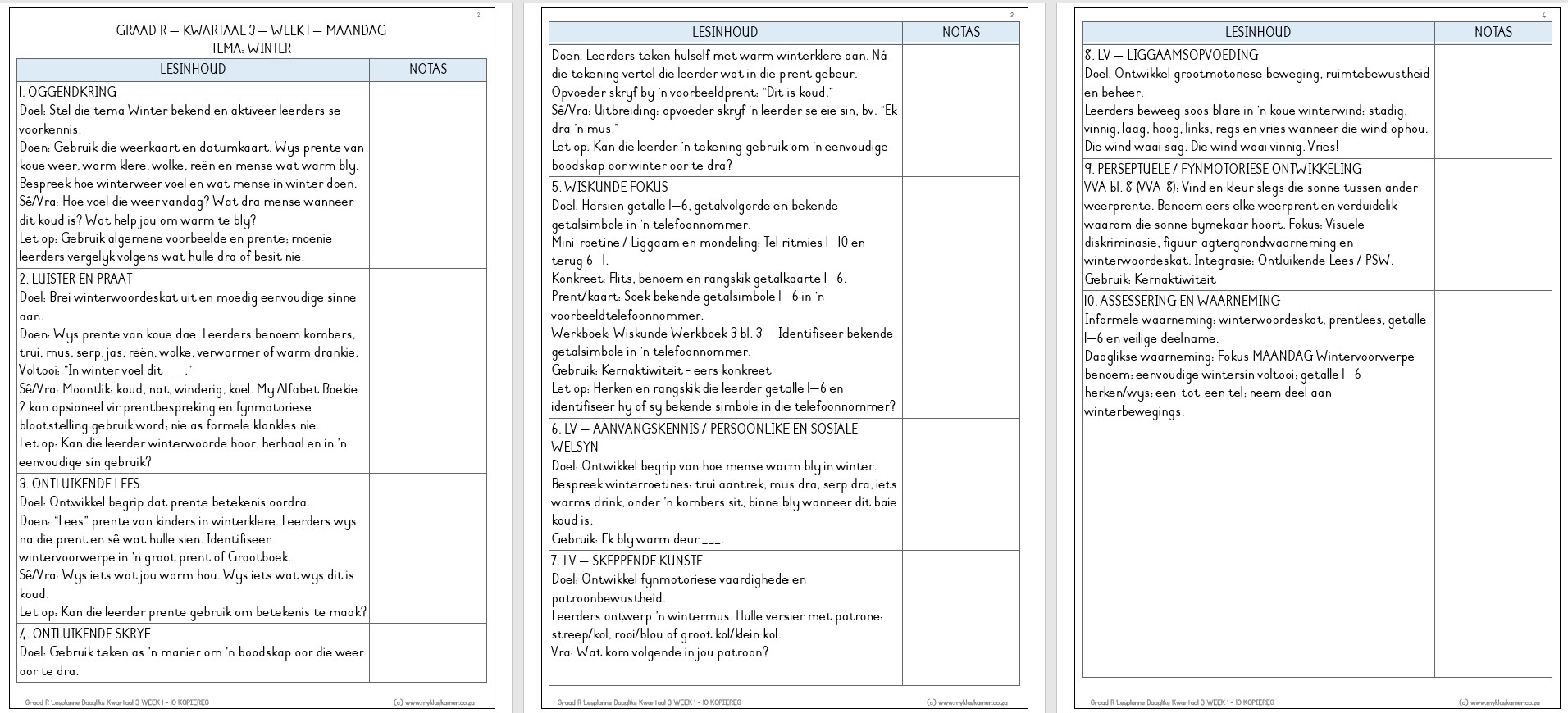
Task: Click '9. PERSEPTUELE / FYNMOTORIESE ONTWIKKELING' heading
Action: (x=1223, y=169)
